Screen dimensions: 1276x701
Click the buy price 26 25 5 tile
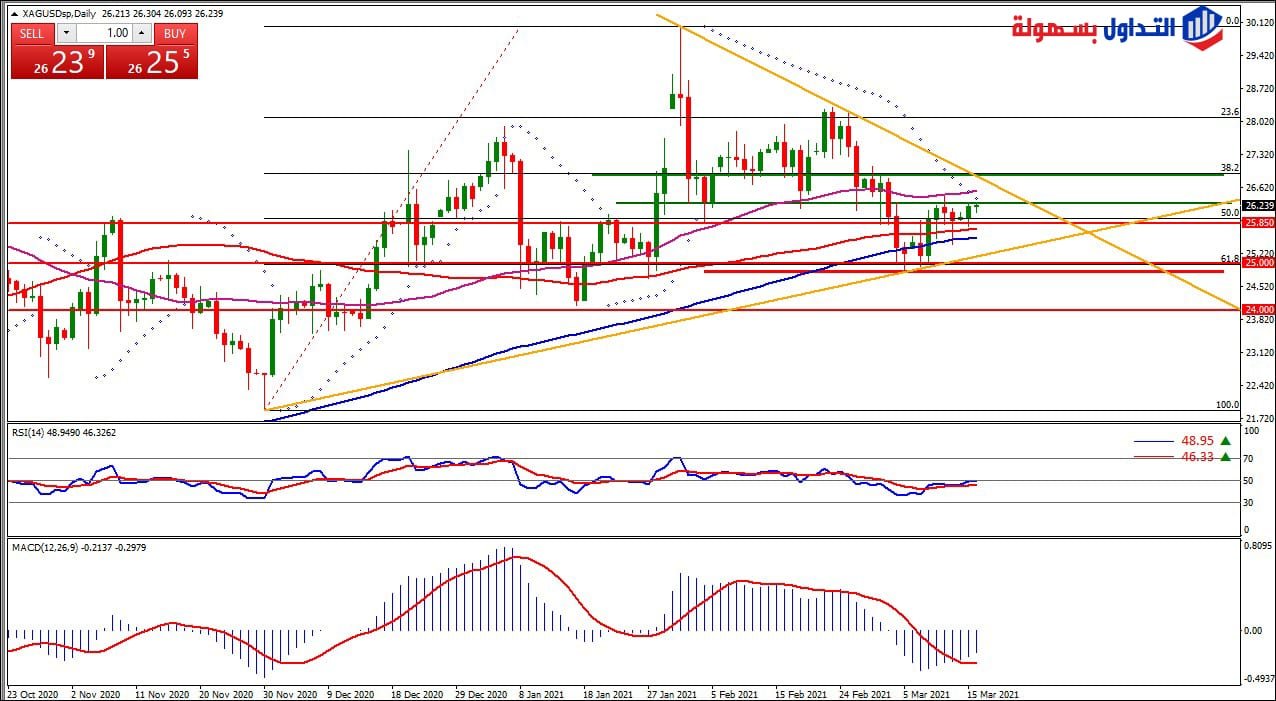coord(151,61)
